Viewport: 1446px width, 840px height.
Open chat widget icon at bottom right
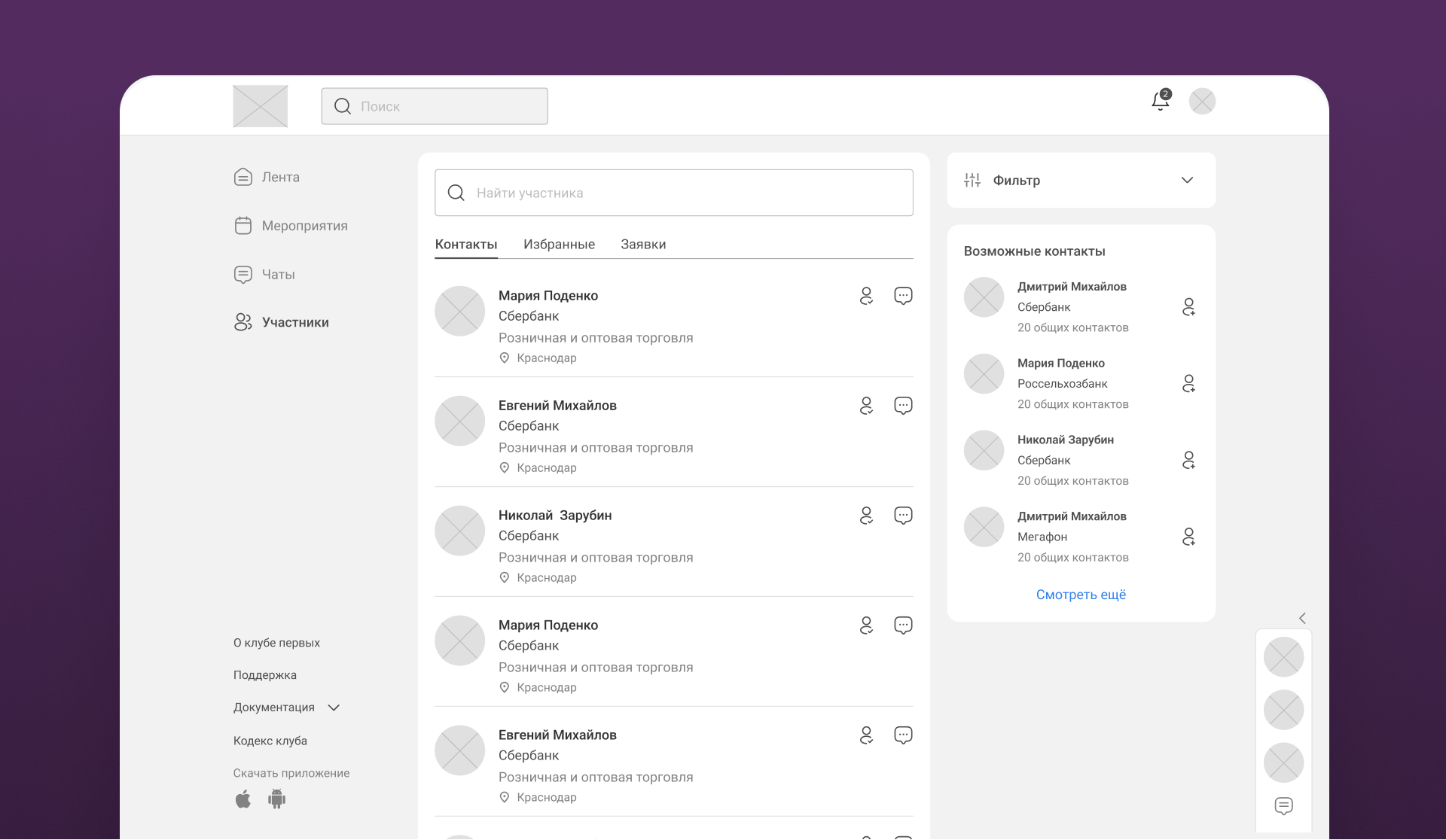[x=1283, y=806]
